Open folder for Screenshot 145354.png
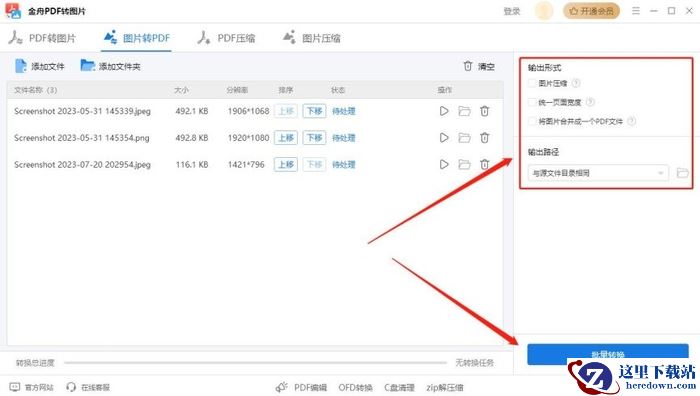 coord(464,138)
